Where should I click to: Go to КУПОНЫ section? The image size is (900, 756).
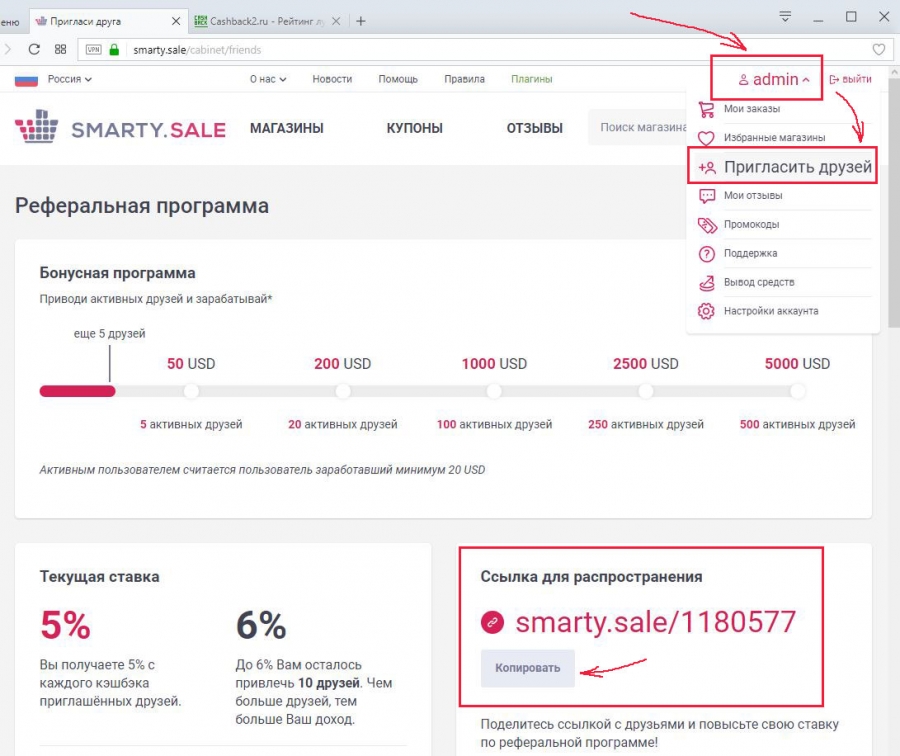click(x=414, y=129)
